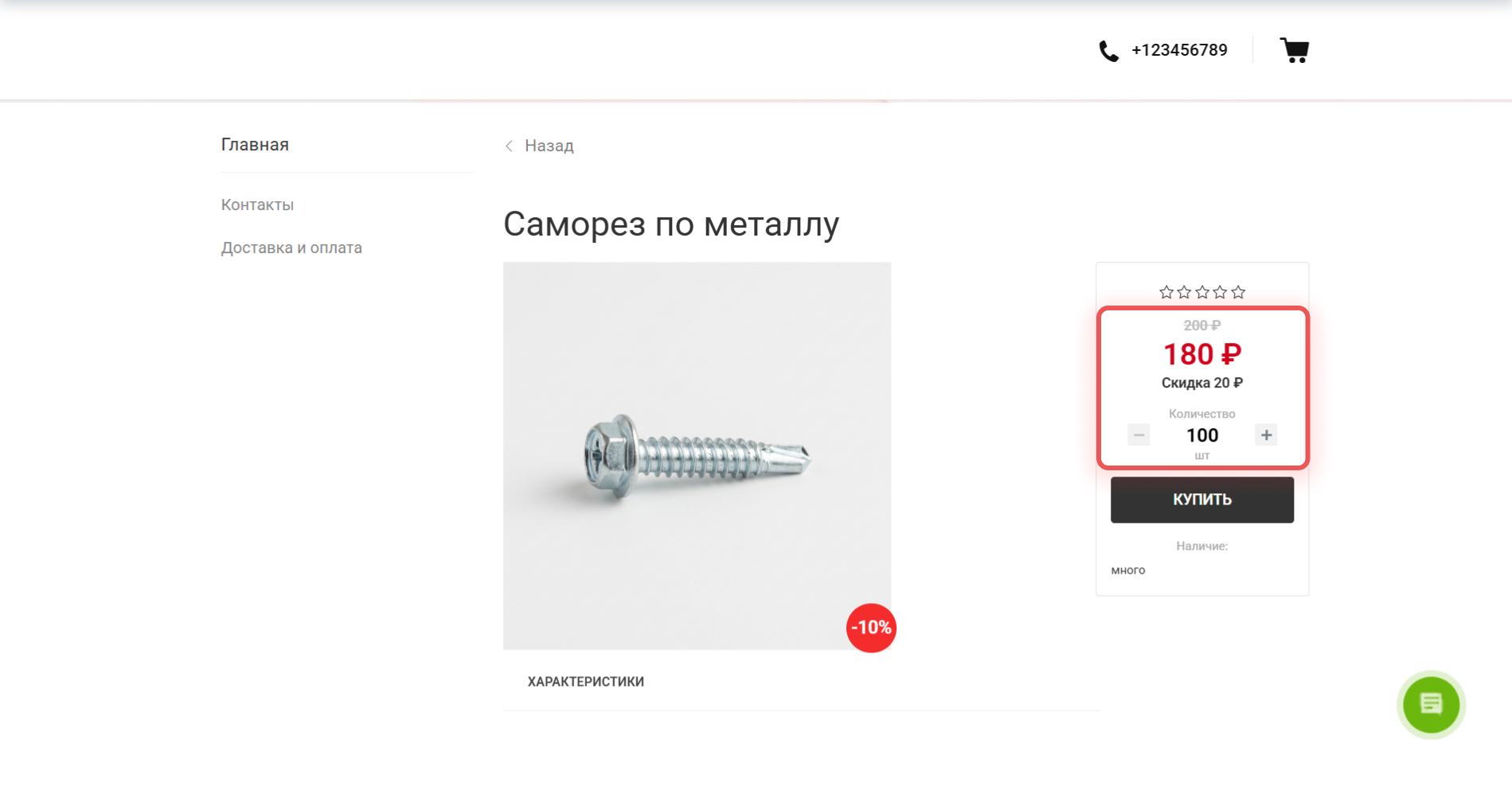Image resolution: width=1512 pixels, height=787 pixels.
Task: Click the Назад link
Action: pyautogui.click(x=549, y=146)
